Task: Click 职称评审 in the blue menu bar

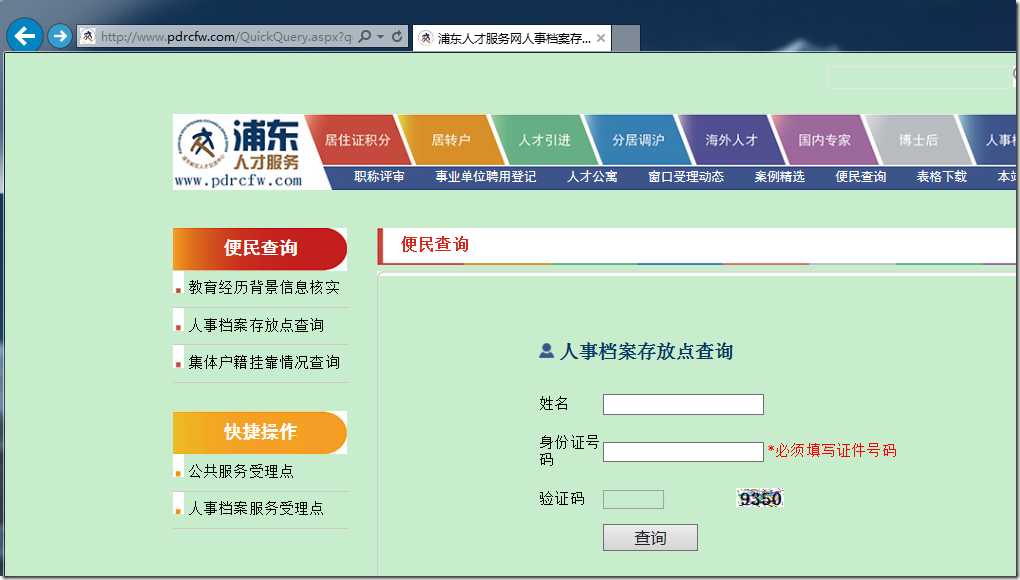Action: [x=379, y=177]
